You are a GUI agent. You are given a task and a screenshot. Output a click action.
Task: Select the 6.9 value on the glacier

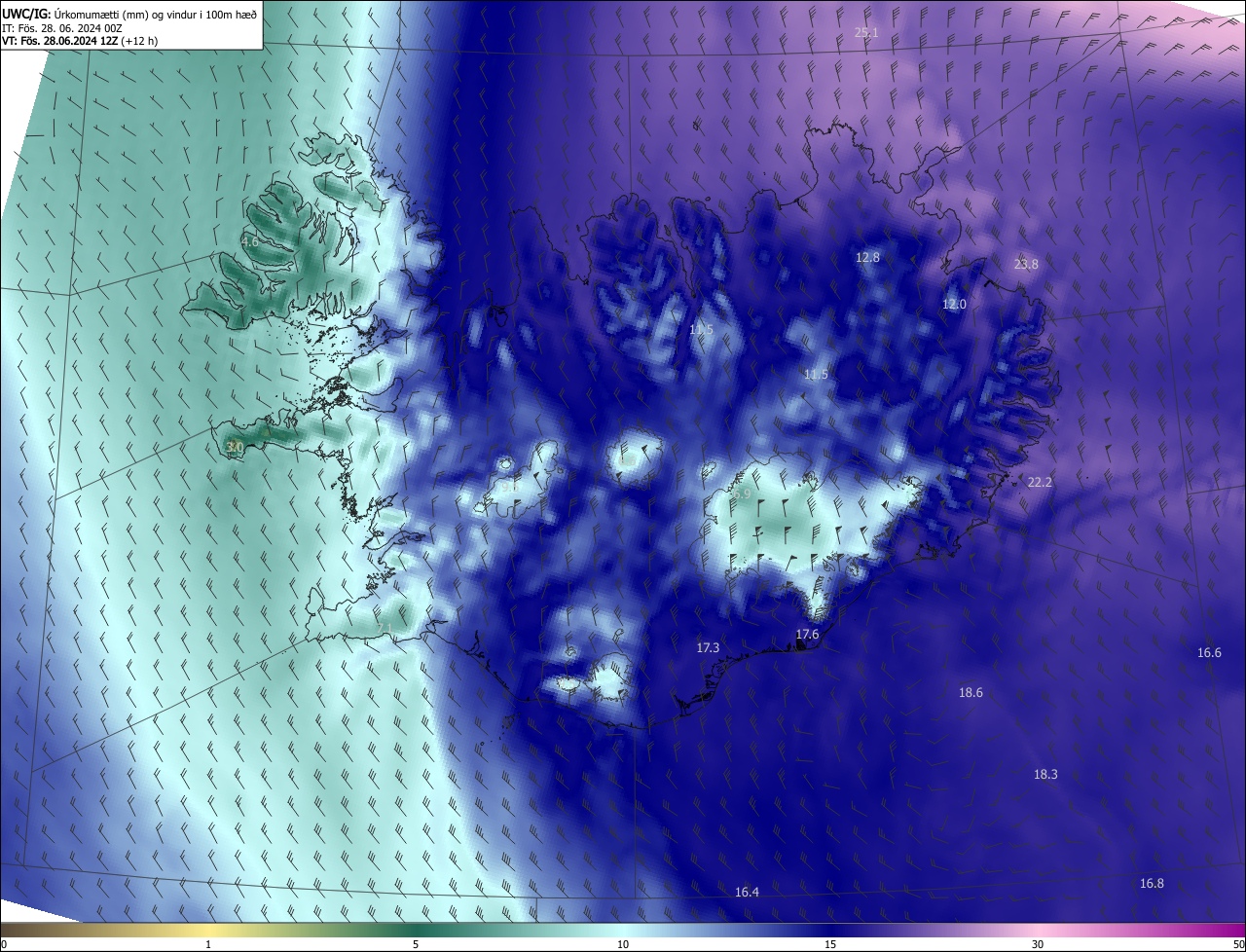tap(742, 494)
